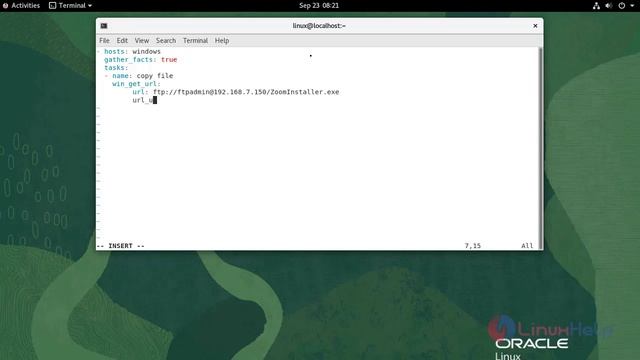This screenshot has height=360, width=640.
Task: Click the 'name: copy file' line
Action: point(139,76)
